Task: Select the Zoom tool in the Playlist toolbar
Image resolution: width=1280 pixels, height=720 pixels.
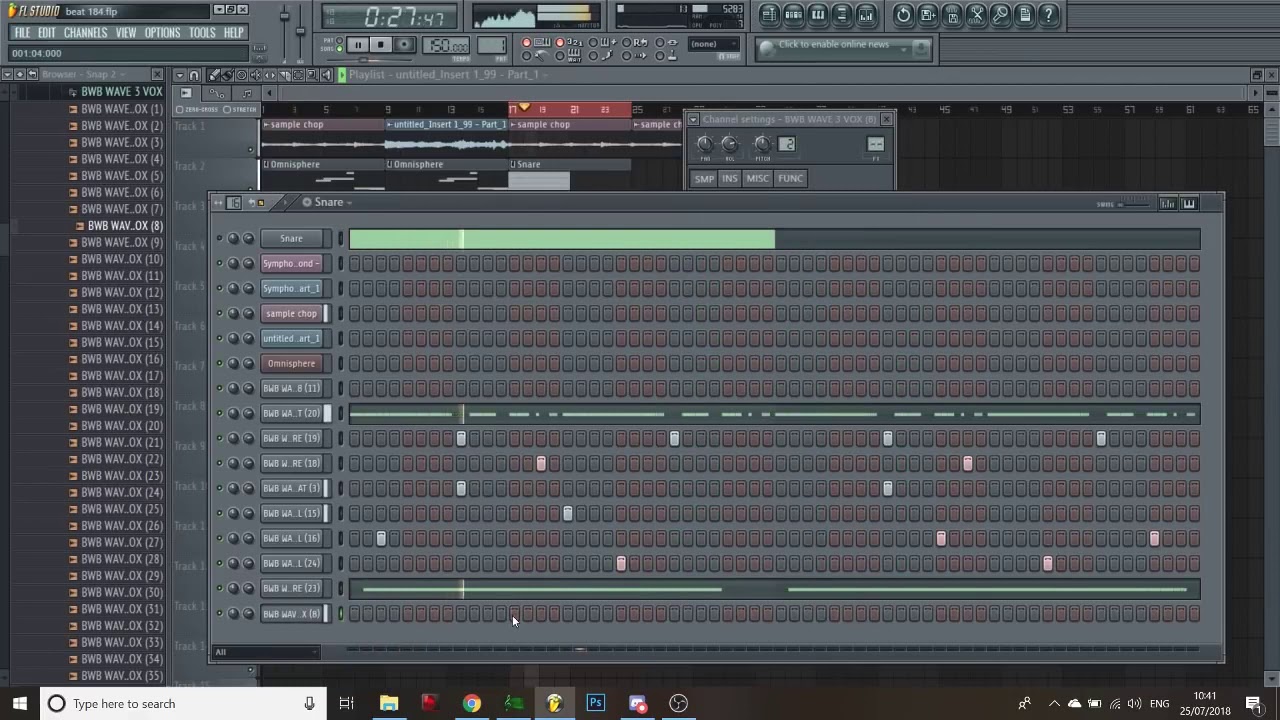Action: 312,75
